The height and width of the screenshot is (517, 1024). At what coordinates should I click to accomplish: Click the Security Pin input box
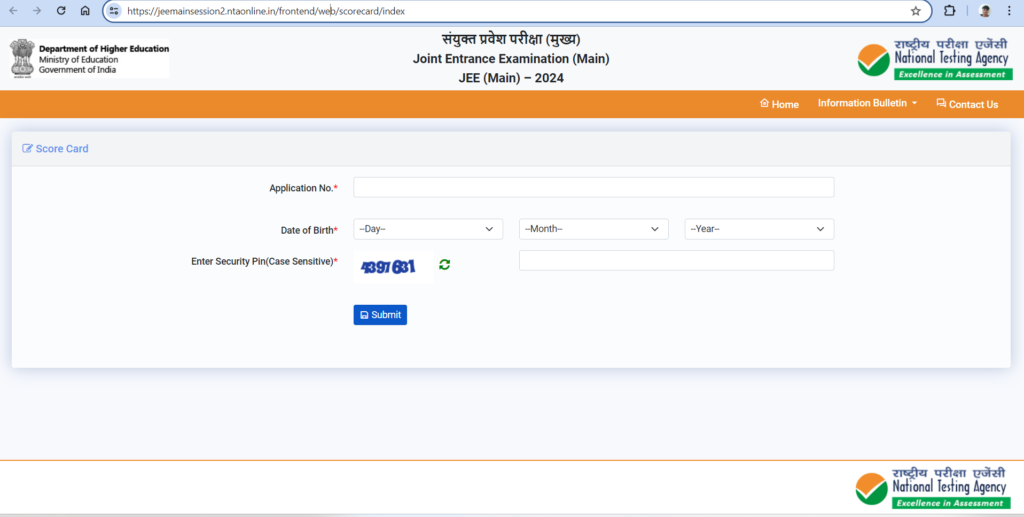(676, 261)
